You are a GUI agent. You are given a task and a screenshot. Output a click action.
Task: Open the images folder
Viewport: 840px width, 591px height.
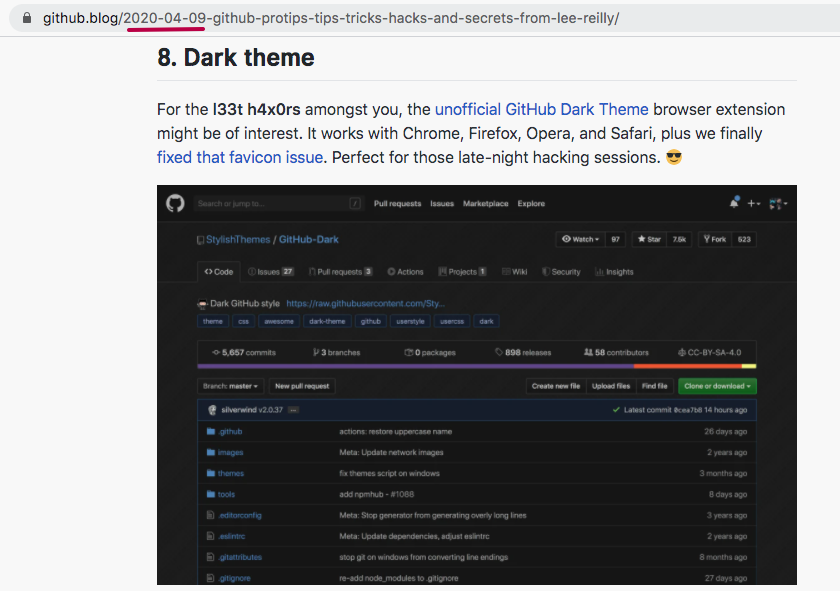[230, 452]
